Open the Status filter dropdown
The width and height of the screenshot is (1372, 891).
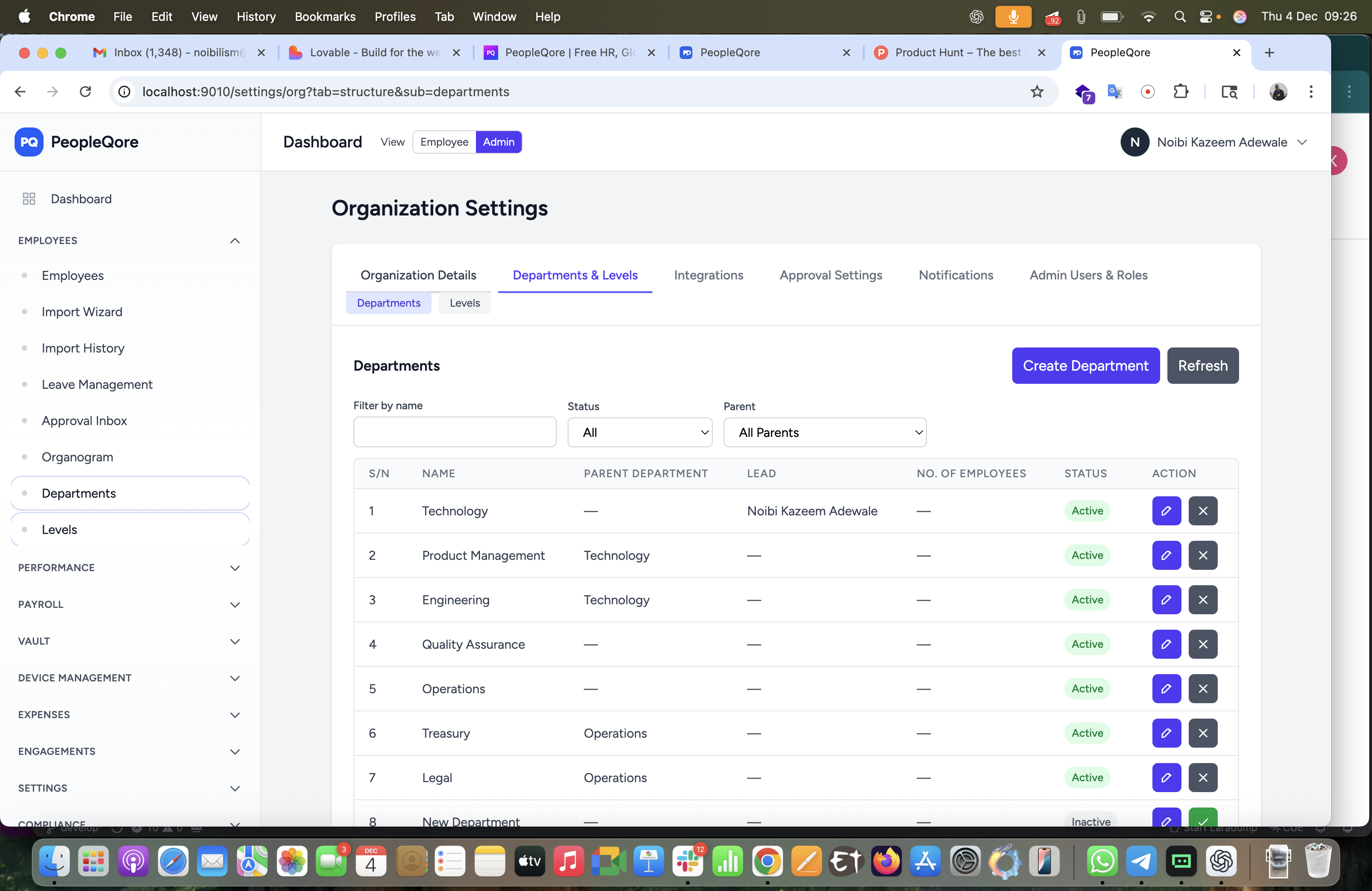tap(639, 432)
